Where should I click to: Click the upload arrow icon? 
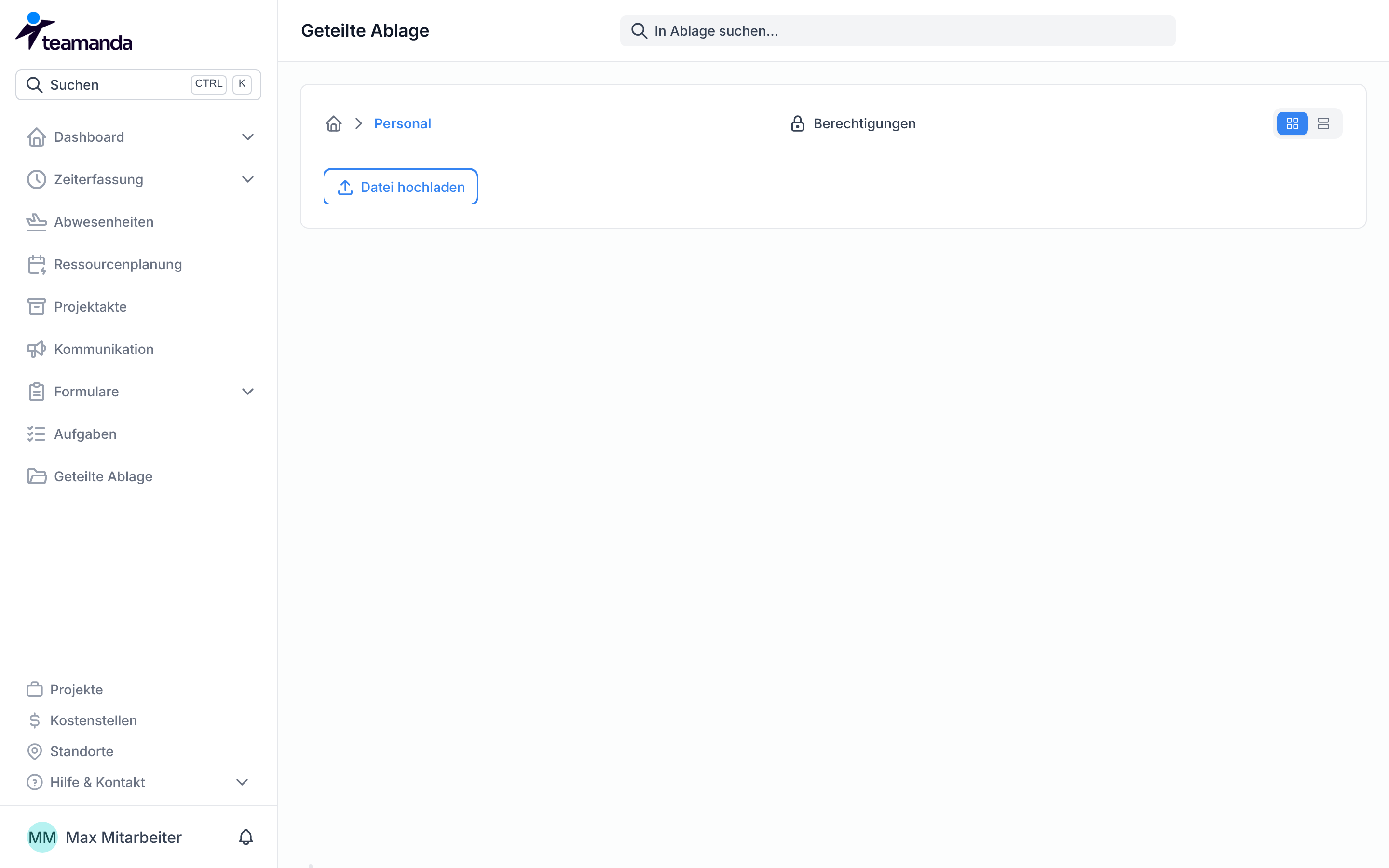(345, 188)
